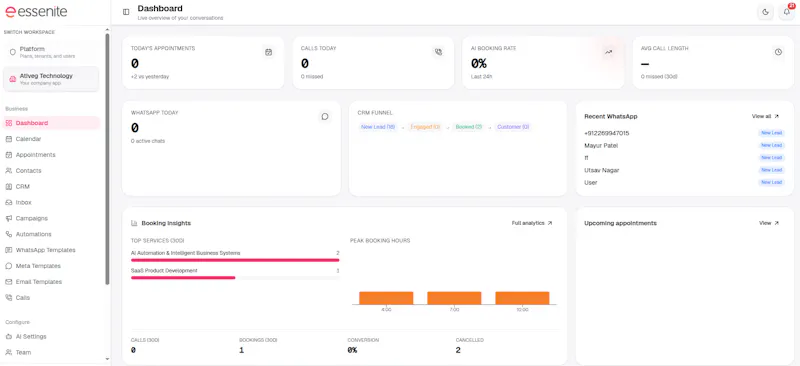
Task: Click the Campaigns megaphone icon
Action: coord(9,218)
